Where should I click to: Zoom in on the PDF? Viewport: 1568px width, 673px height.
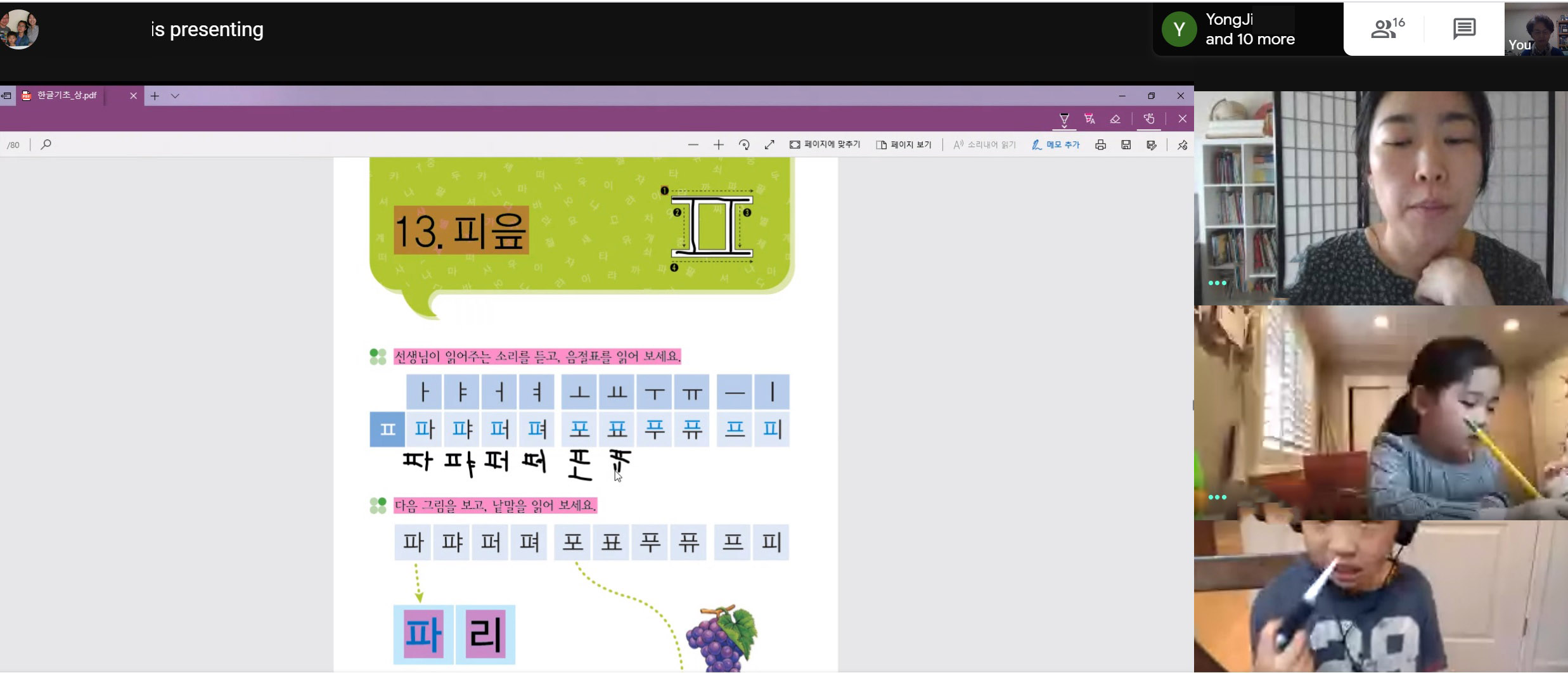pyautogui.click(x=718, y=145)
